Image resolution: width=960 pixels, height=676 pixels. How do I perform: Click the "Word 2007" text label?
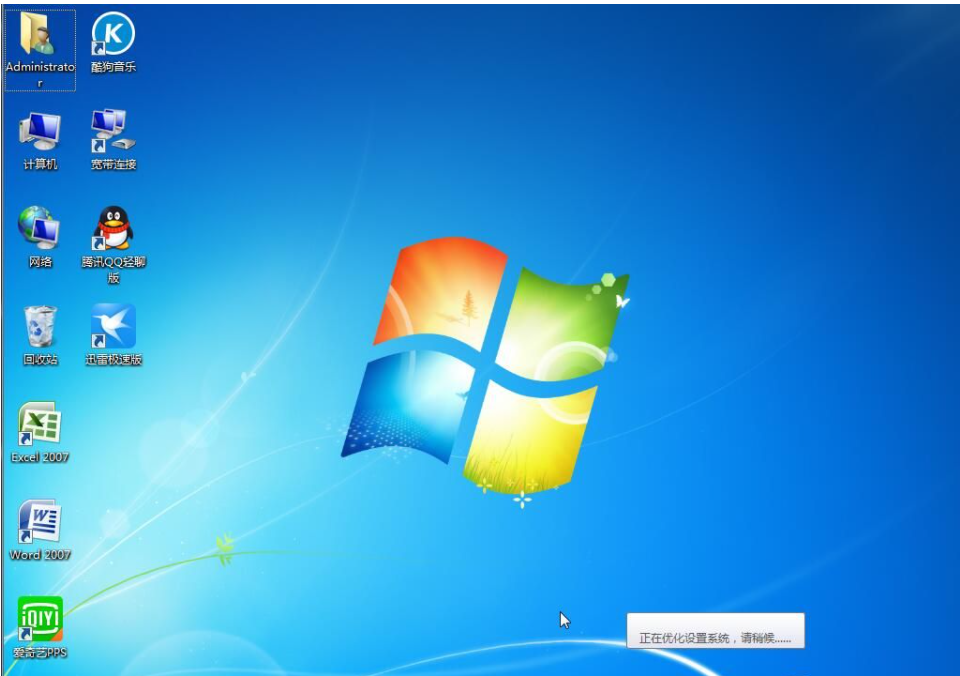coord(40,554)
